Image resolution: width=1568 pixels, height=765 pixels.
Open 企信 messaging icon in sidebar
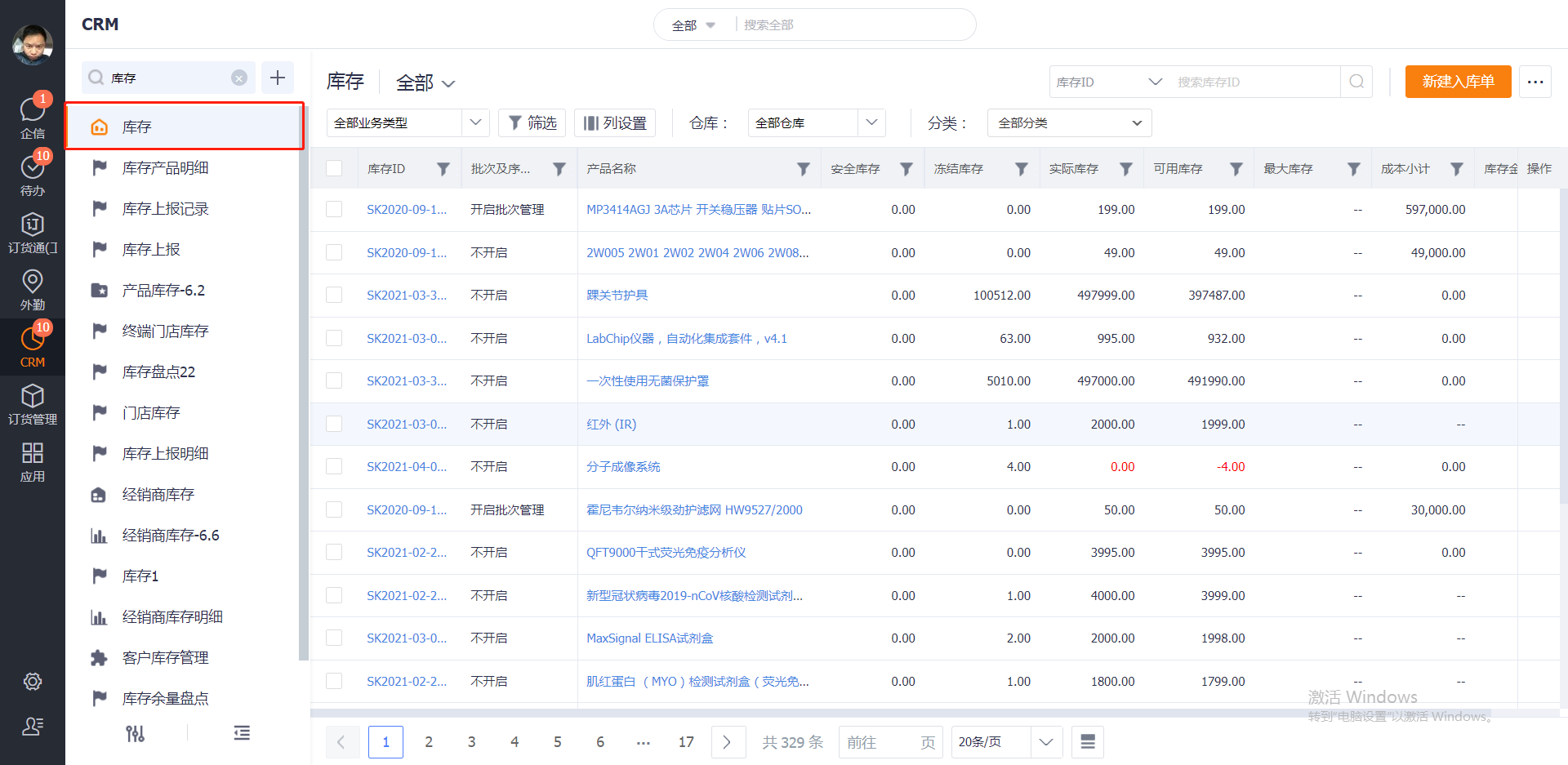coord(33,116)
